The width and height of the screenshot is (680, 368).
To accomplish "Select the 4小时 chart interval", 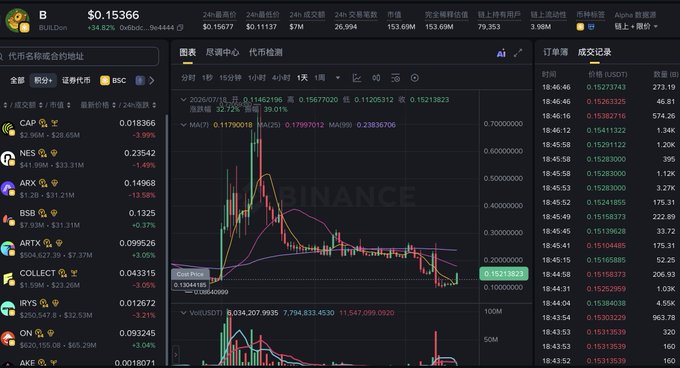I will pos(281,78).
